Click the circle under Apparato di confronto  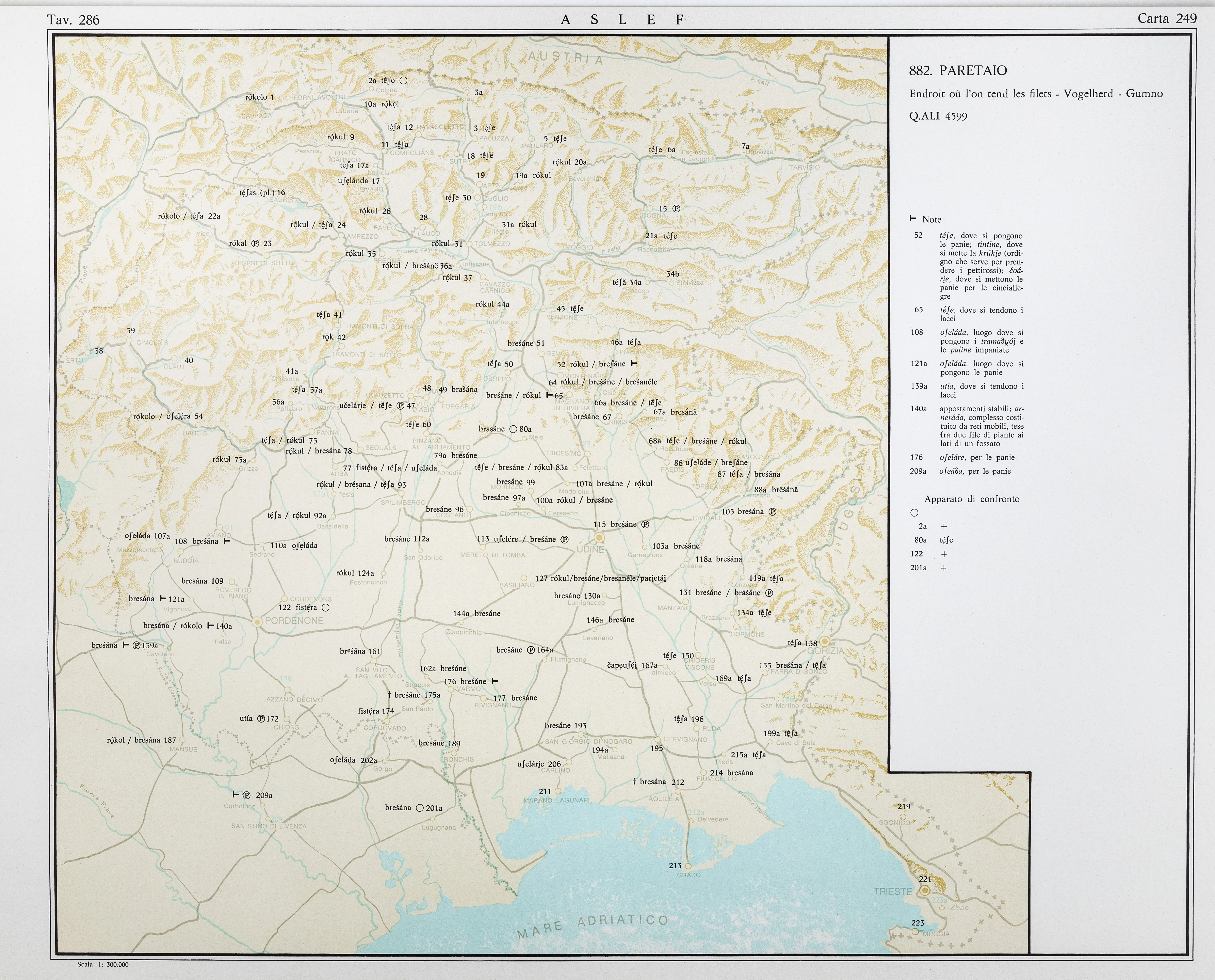914,512
